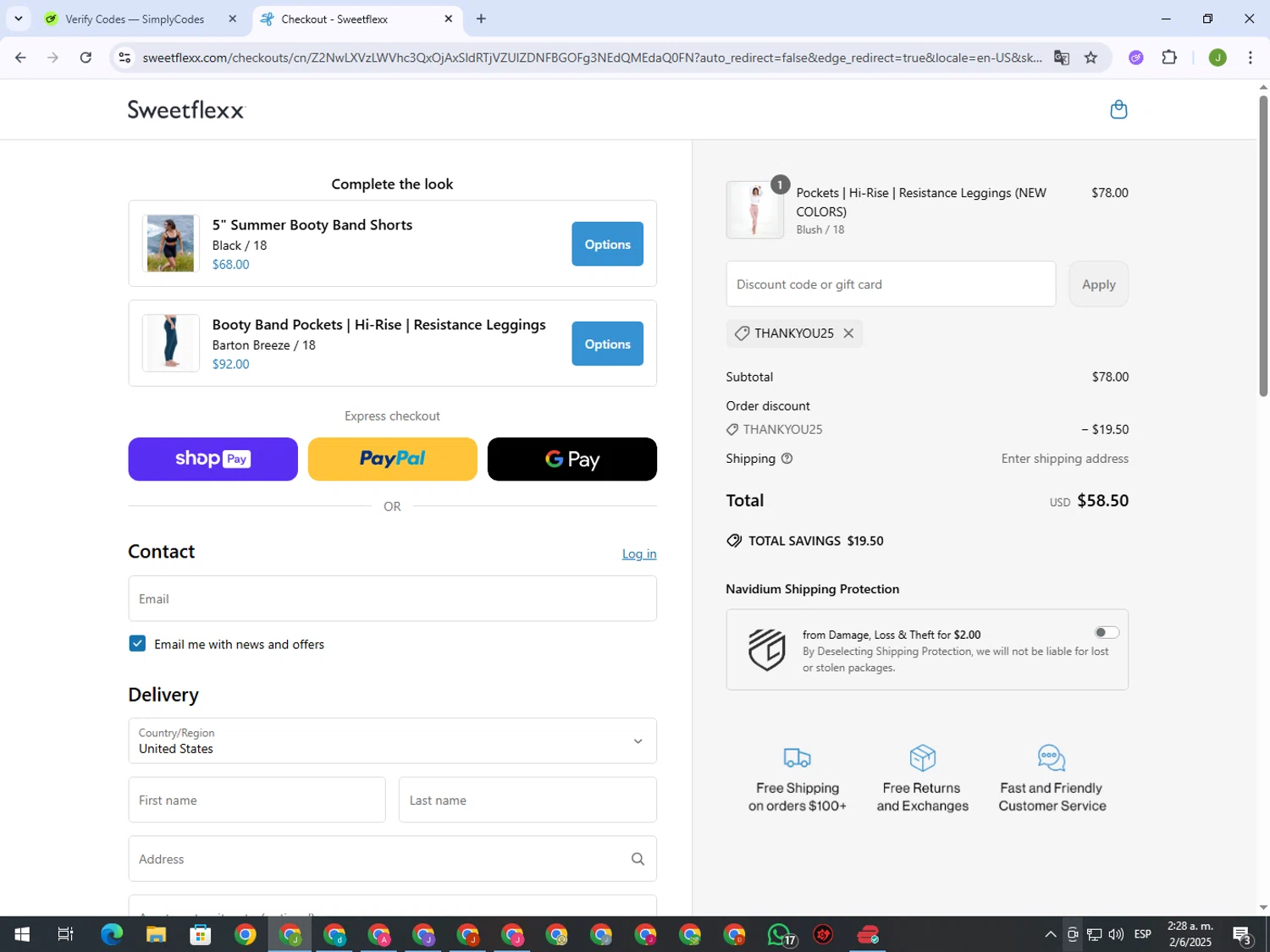This screenshot has height=952, width=1270.
Task: Open the Sweetflexx logo link
Action: pyautogui.click(x=185, y=110)
